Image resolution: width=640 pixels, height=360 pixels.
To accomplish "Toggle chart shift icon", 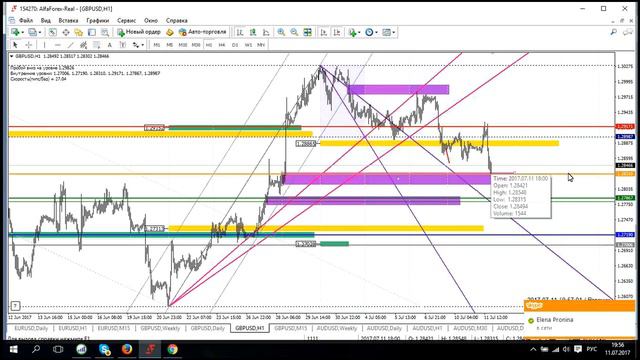I will point(337,32).
